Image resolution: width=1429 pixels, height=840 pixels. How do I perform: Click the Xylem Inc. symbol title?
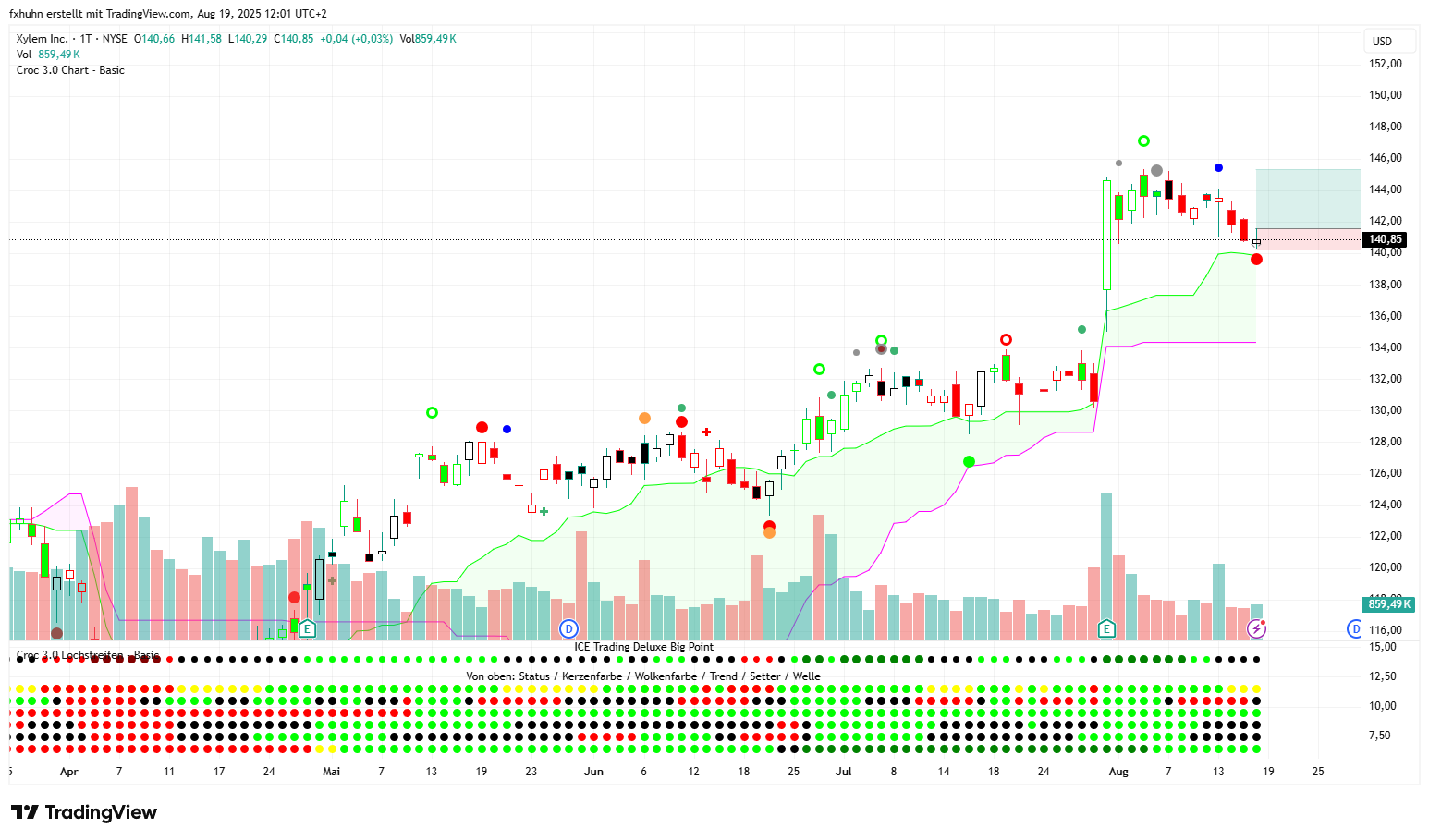click(x=43, y=39)
